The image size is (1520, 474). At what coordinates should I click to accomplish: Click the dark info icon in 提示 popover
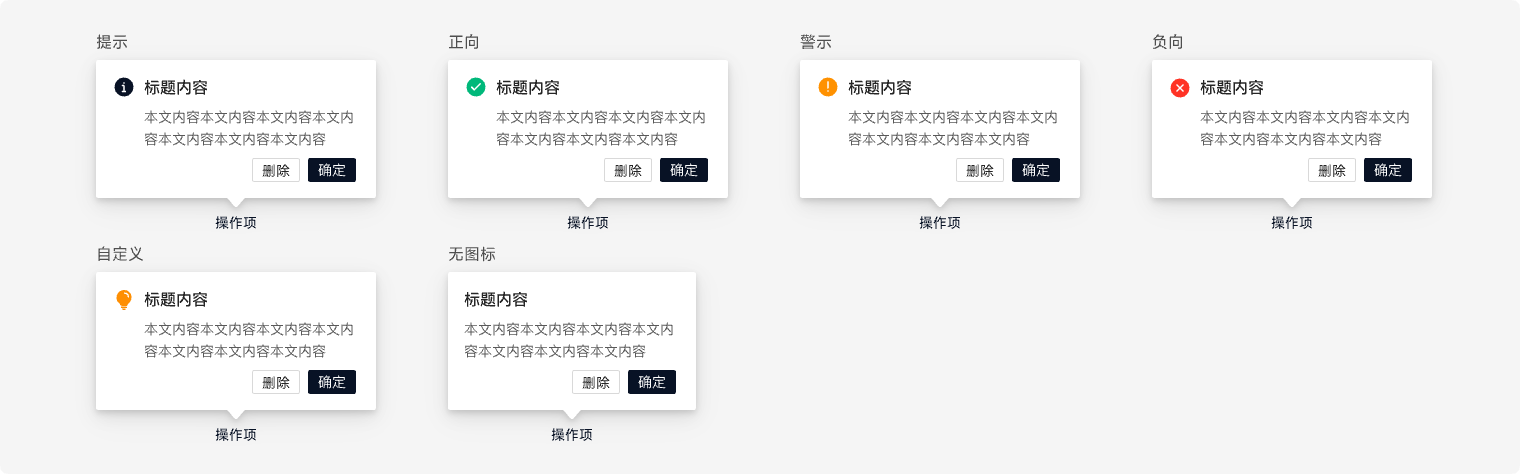(124, 88)
